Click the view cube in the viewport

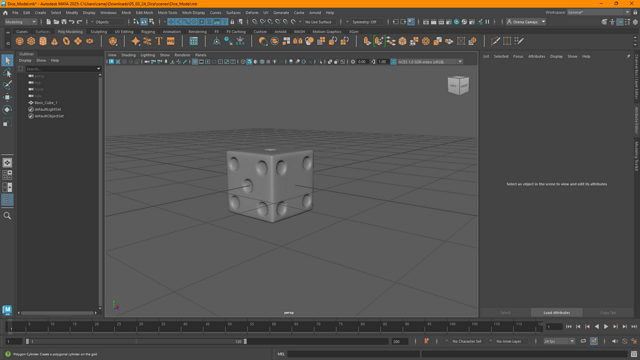(458, 85)
